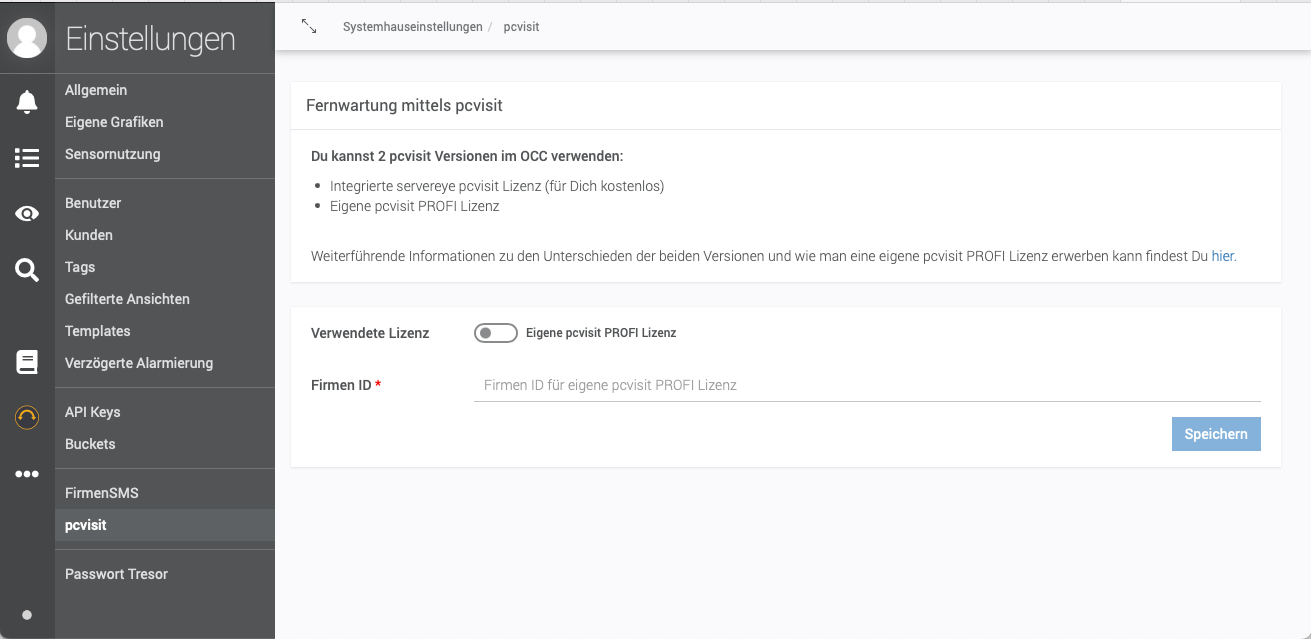1311x639 pixels.
Task: Open the user avatar profile icon
Action: (x=27, y=38)
